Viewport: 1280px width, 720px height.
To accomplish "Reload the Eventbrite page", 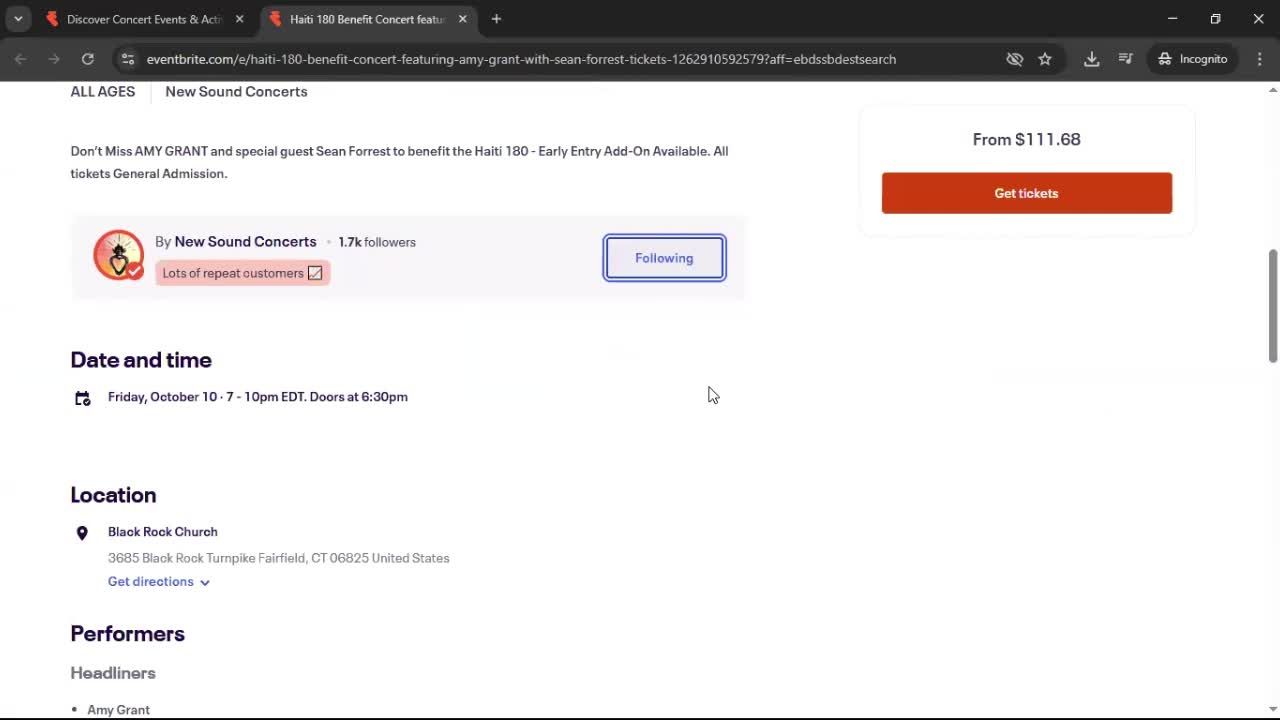I will coord(88,59).
